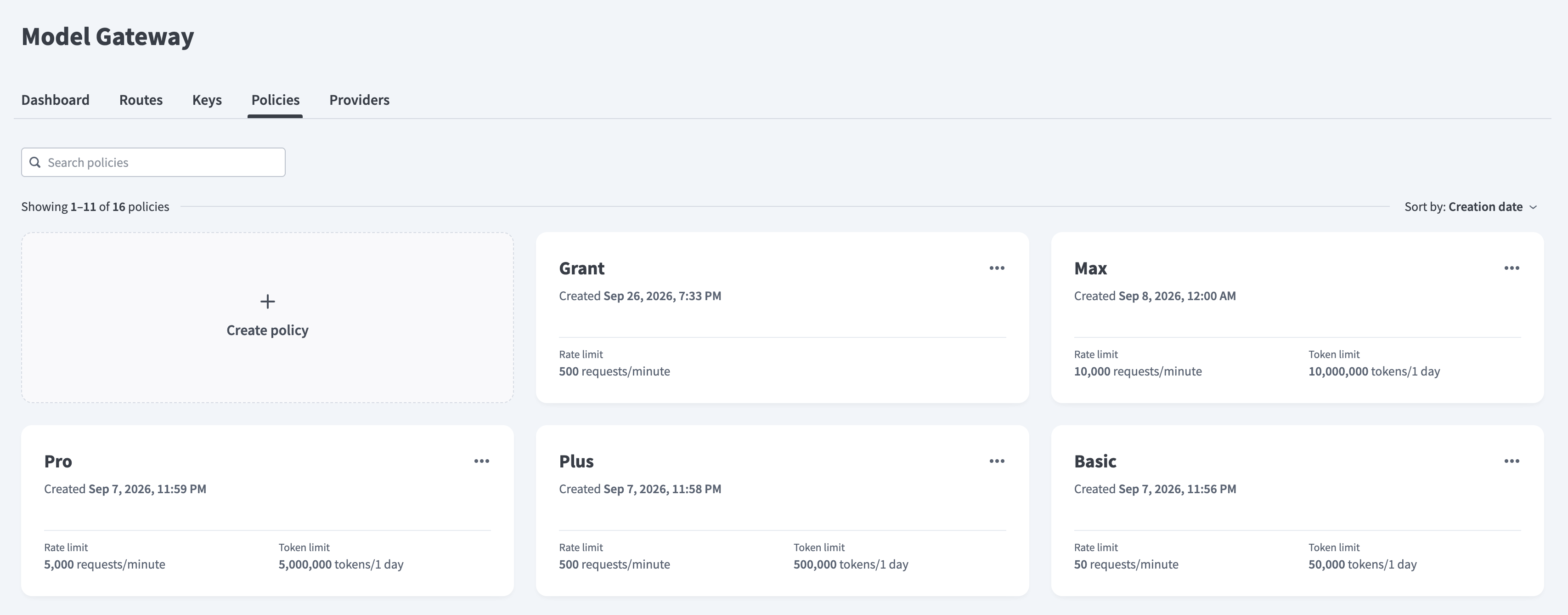This screenshot has width=1568, height=615.
Task: Open the Pro policy card title
Action: (x=58, y=461)
